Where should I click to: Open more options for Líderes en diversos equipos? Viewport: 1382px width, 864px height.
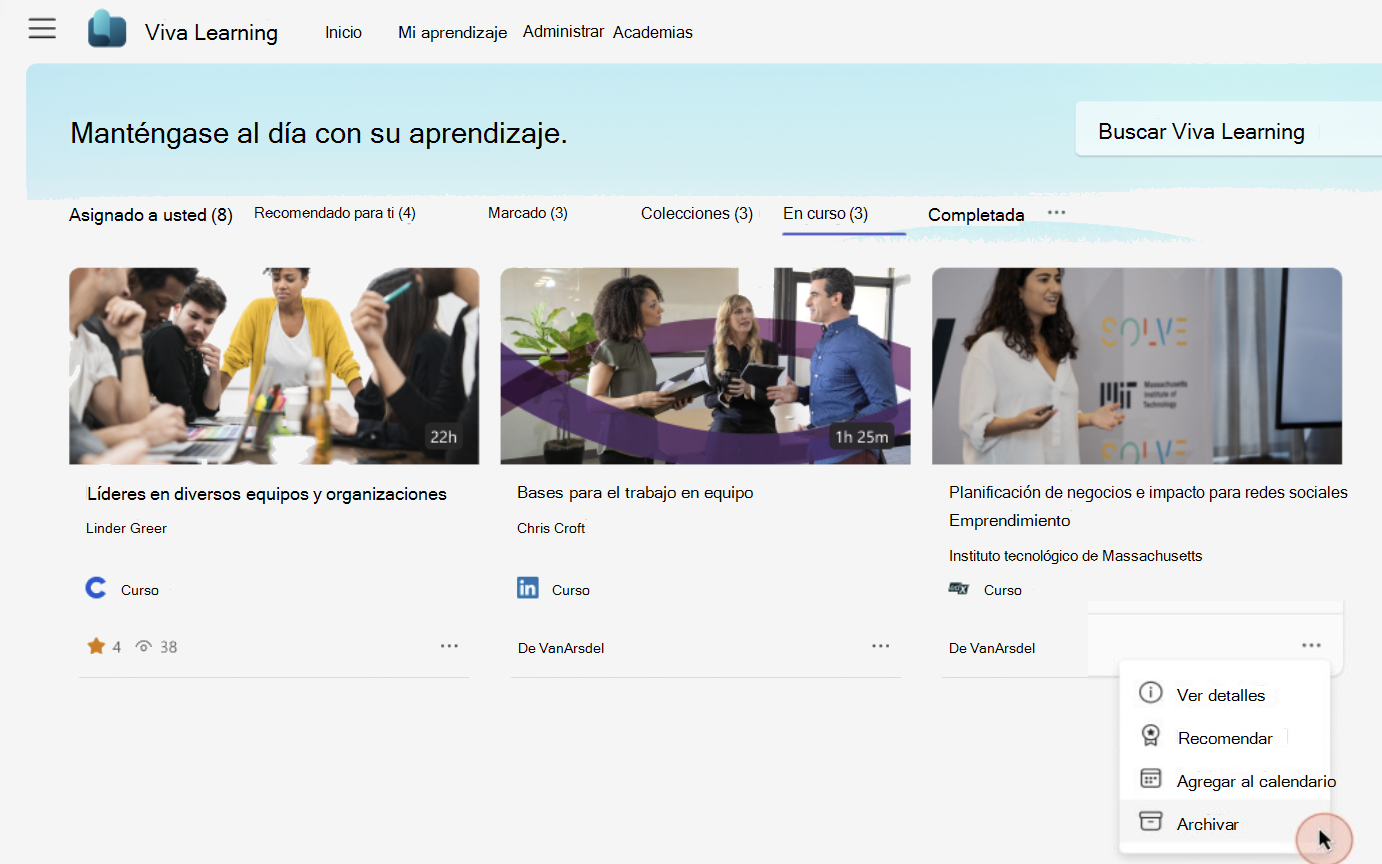point(449,646)
